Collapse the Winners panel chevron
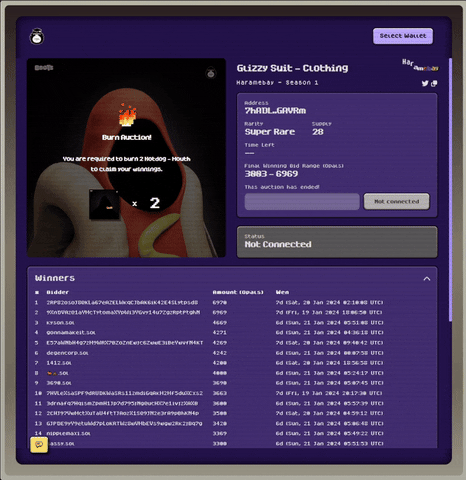The image size is (466, 480). tap(427, 279)
